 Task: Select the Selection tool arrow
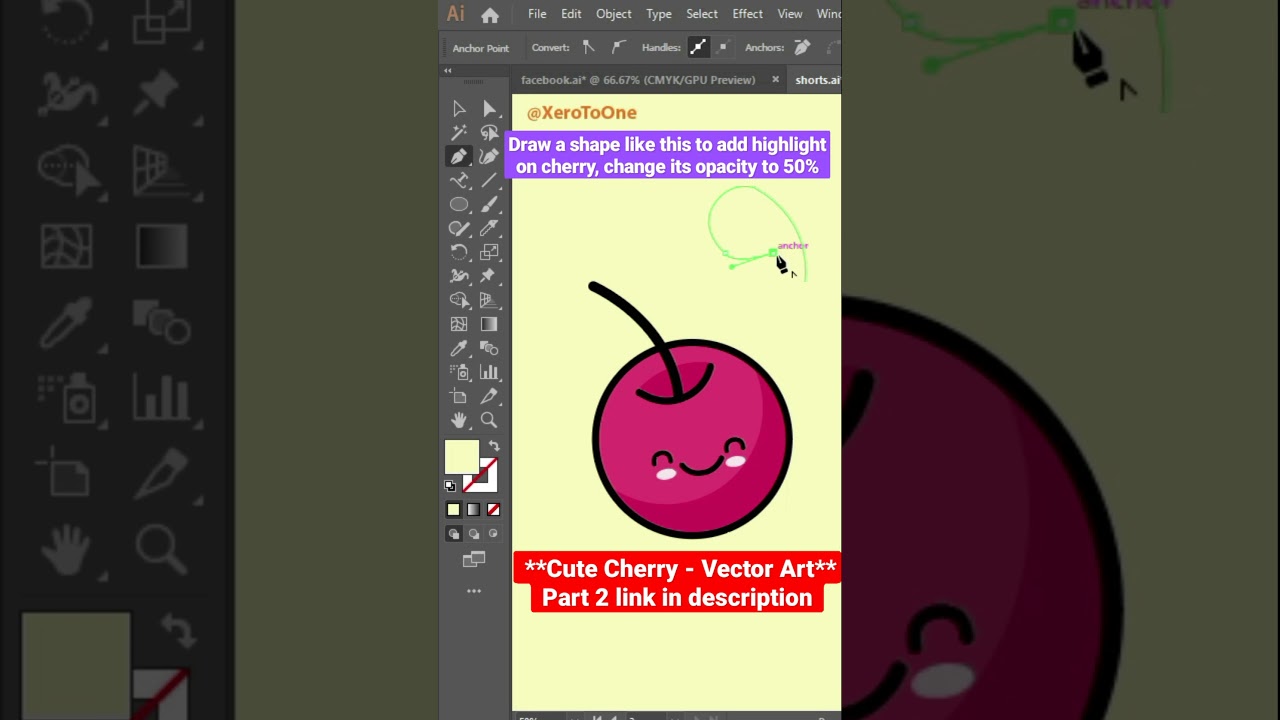click(459, 109)
